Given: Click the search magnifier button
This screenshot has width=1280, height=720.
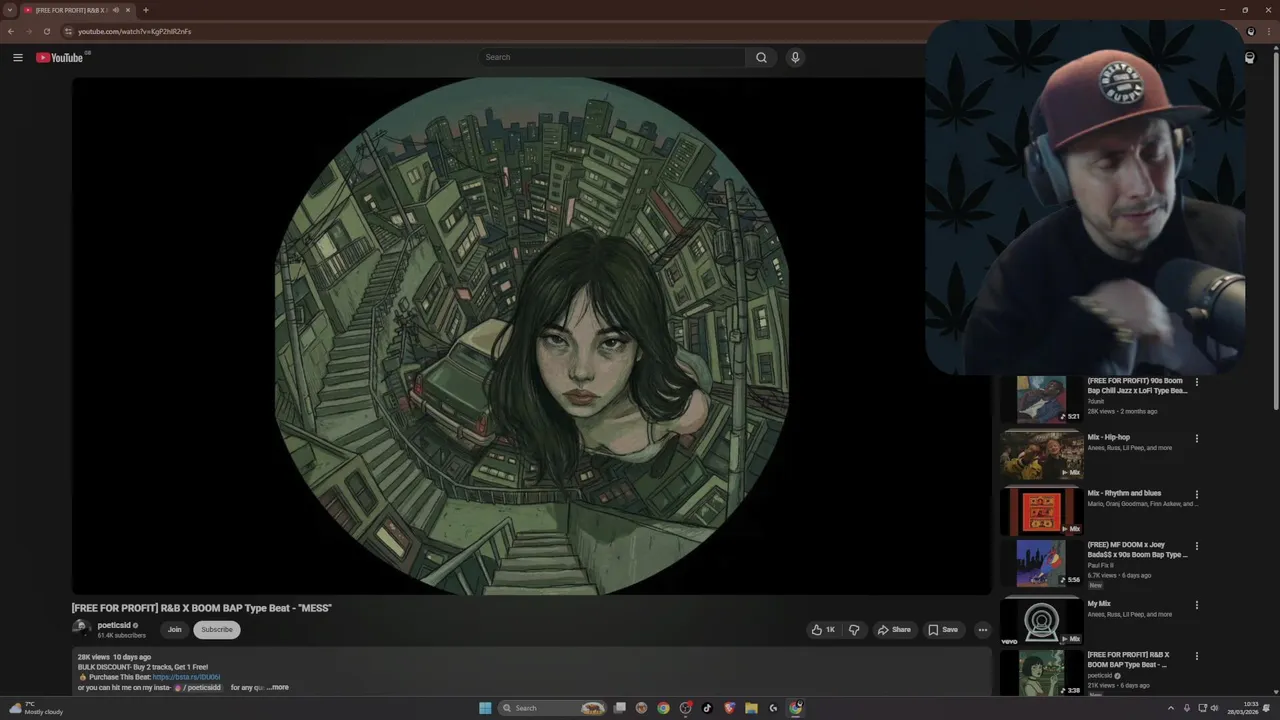Looking at the screenshot, I should point(761,57).
